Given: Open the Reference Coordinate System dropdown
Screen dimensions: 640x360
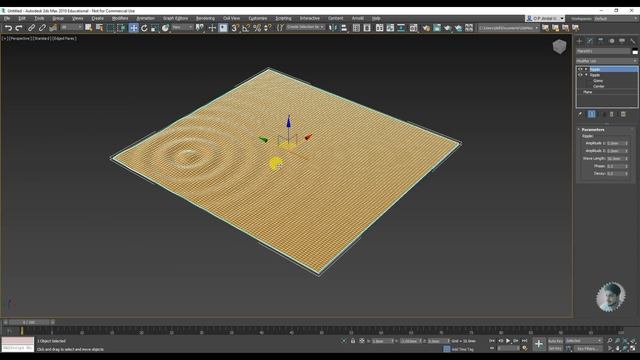Looking at the screenshot, I should pyautogui.click(x=182, y=27).
